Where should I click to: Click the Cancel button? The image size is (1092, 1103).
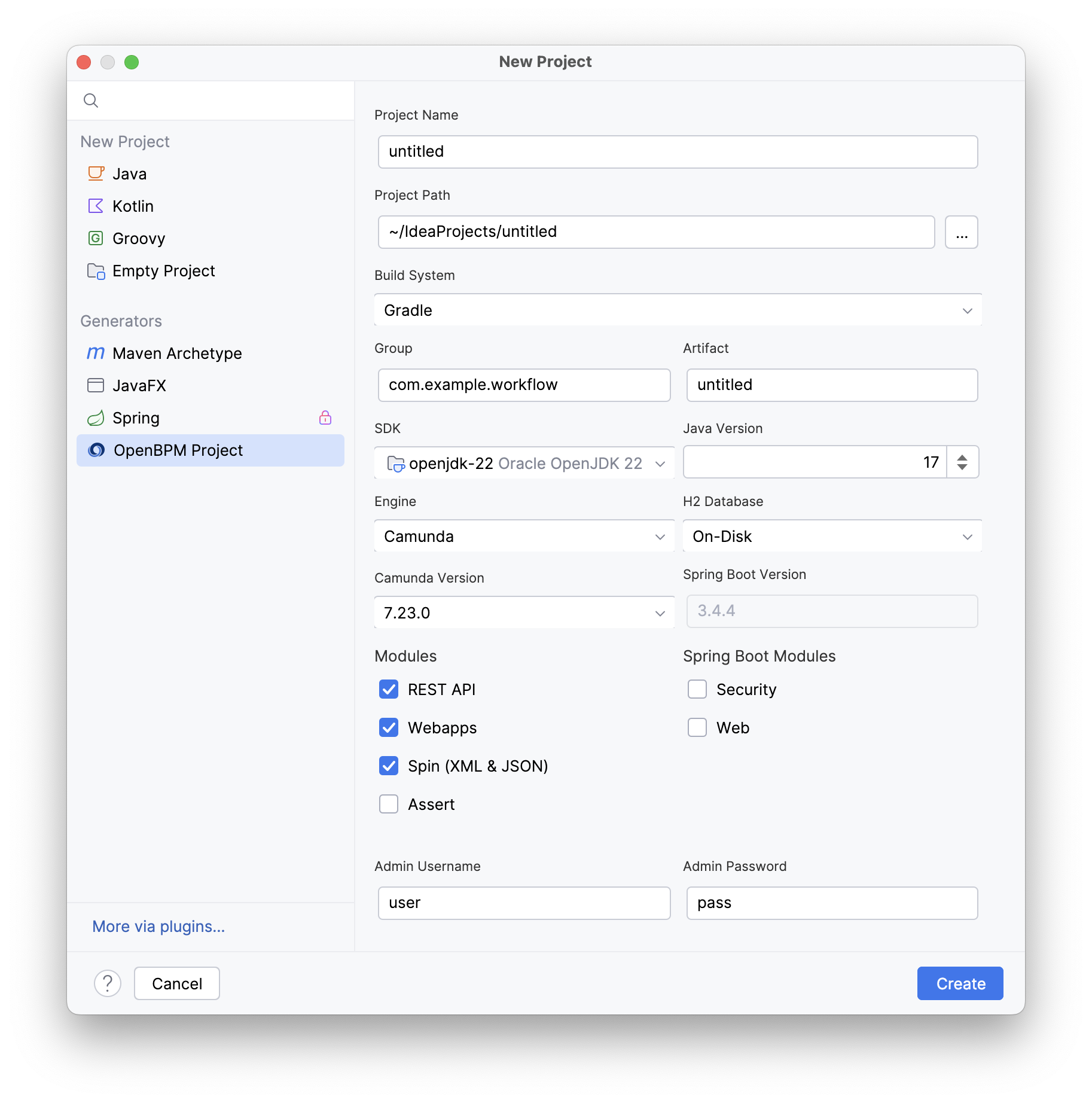(177, 983)
